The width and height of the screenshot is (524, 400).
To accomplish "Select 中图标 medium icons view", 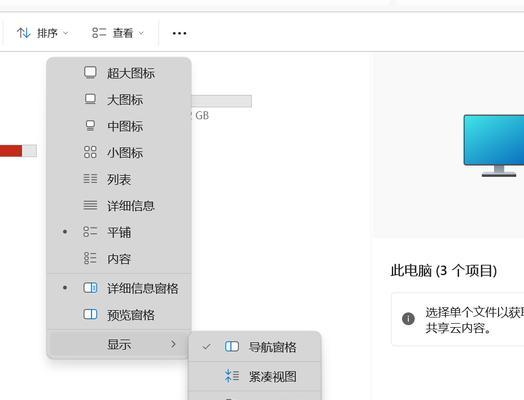I will (x=119, y=126).
